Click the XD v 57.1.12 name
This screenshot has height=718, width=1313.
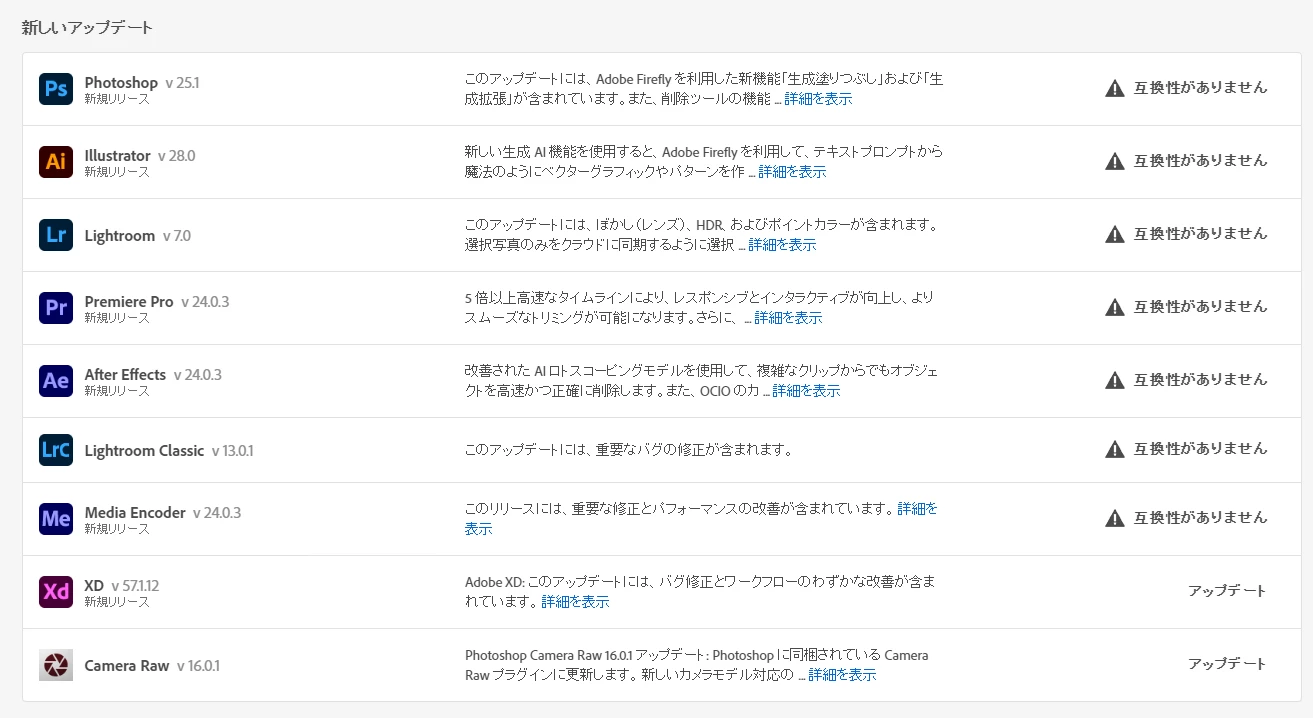[122, 586]
